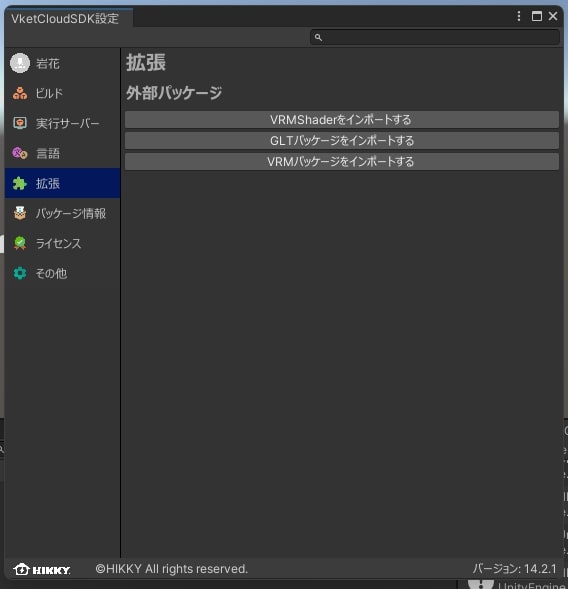The image size is (568, 589).
Task: Click the purple 言語 language icon
Action: 20,153
